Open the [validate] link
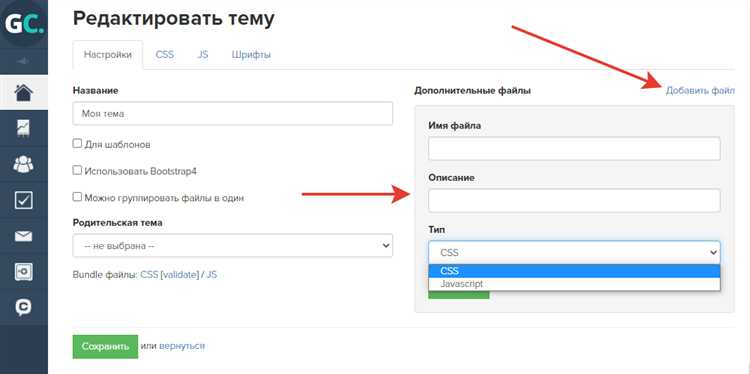The image size is (750, 374). pyautogui.click(x=180, y=275)
